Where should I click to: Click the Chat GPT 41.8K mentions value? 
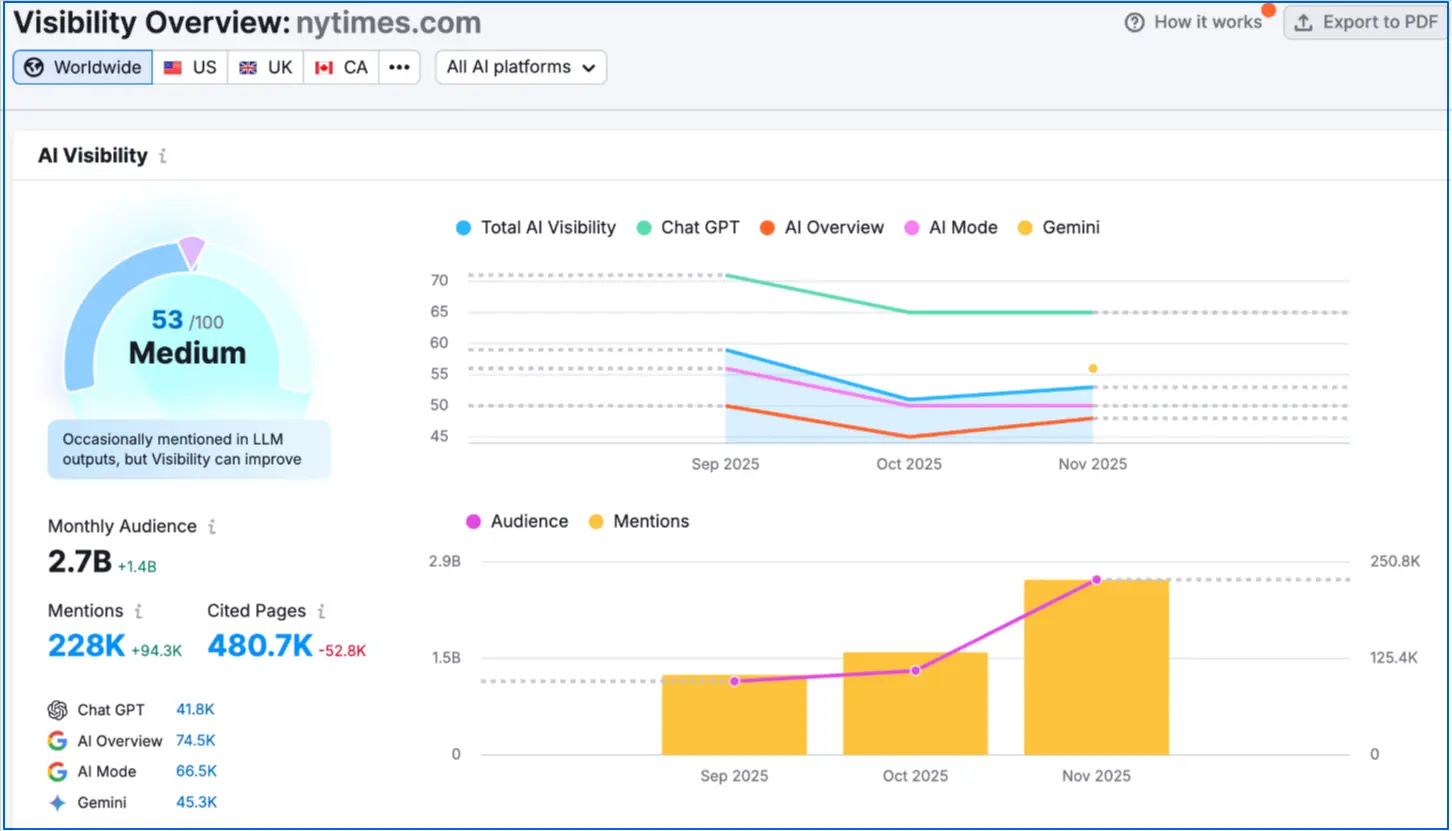[195, 710]
